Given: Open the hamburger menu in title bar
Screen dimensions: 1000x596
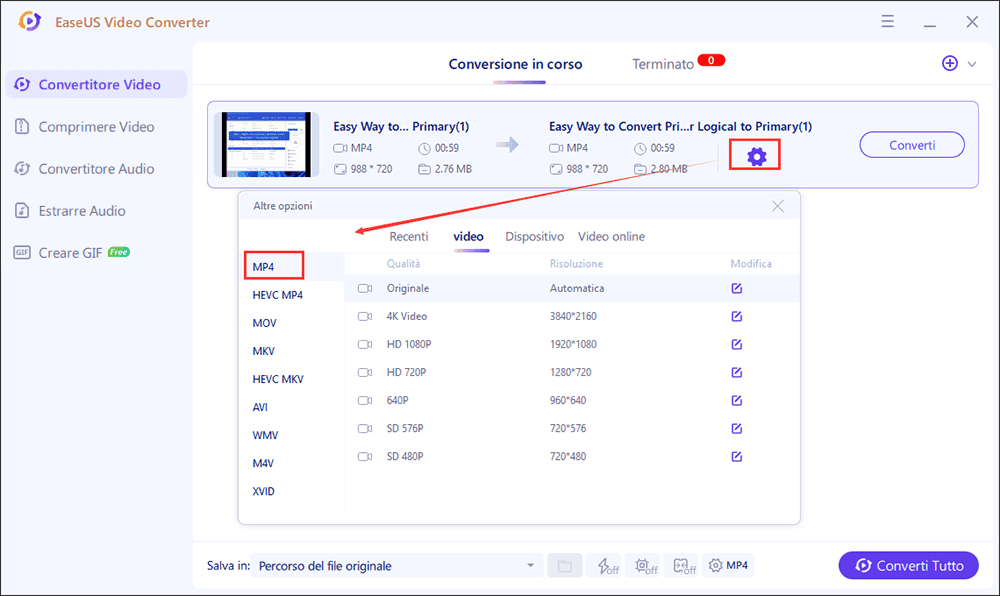Looking at the screenshot, I should click(887, 22).
